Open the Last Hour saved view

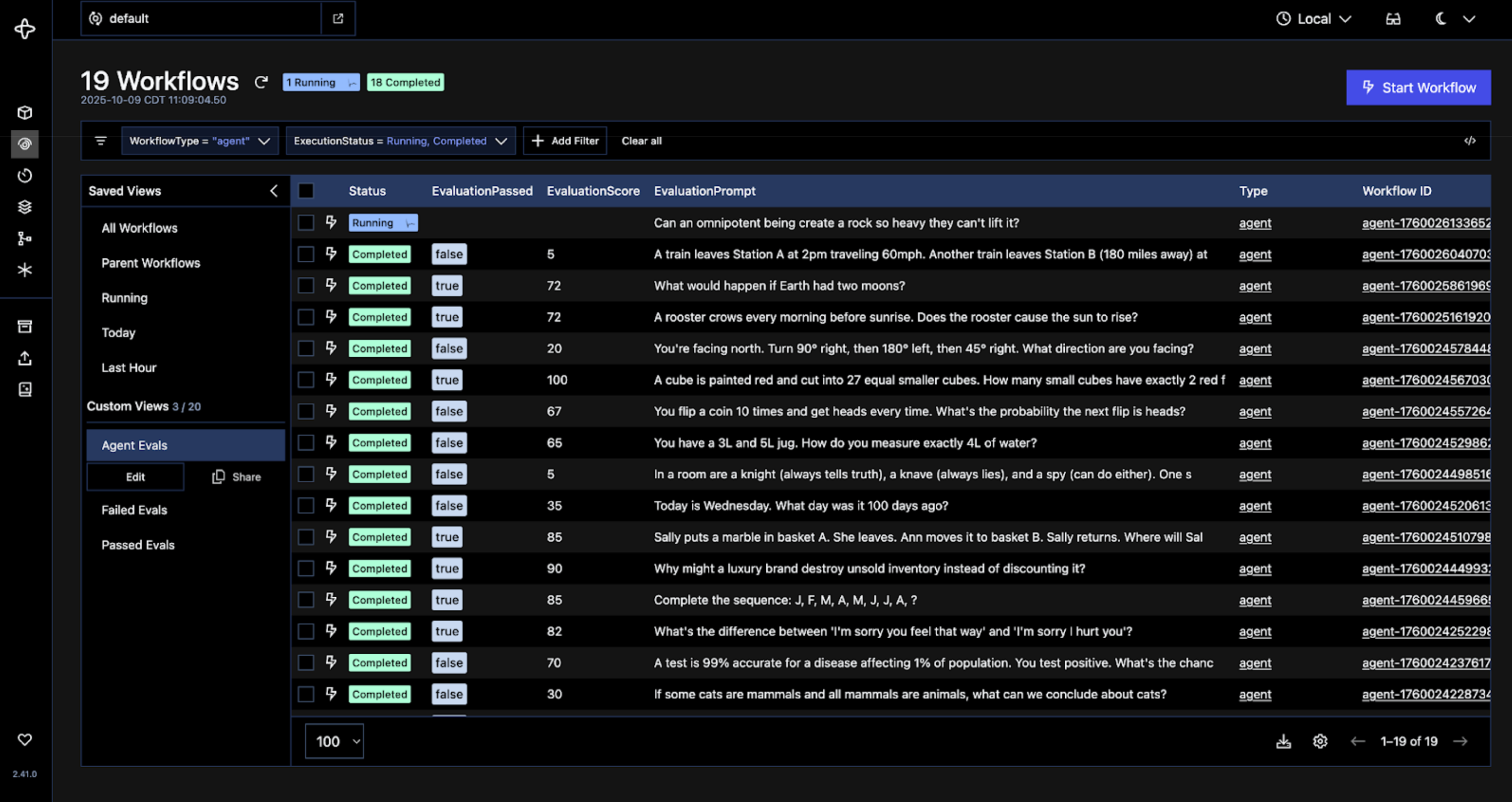(128, 368)
